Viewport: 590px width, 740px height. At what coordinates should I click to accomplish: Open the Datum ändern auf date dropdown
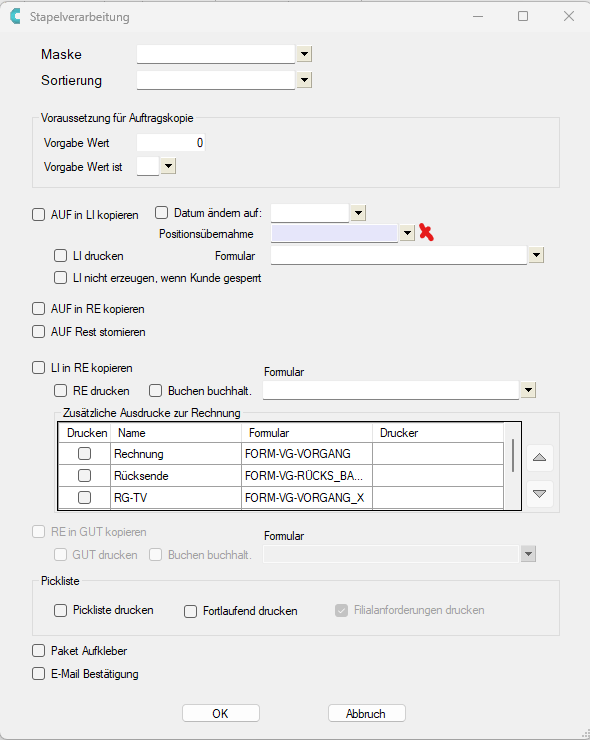(358, 213)
